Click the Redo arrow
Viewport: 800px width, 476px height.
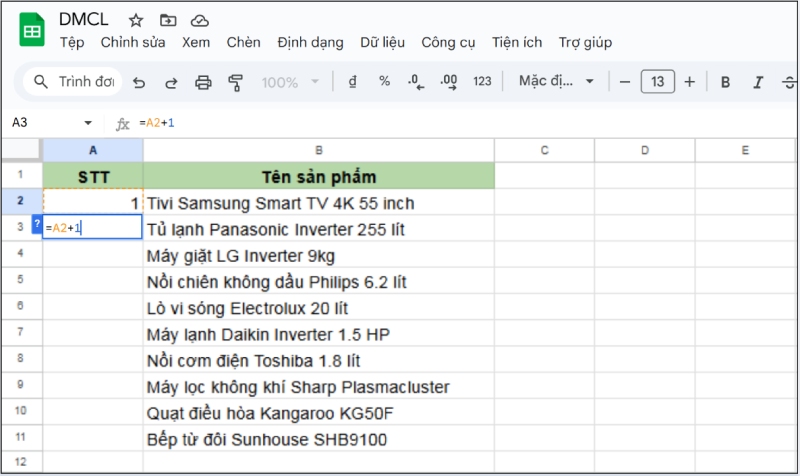[x=171, y=82]
